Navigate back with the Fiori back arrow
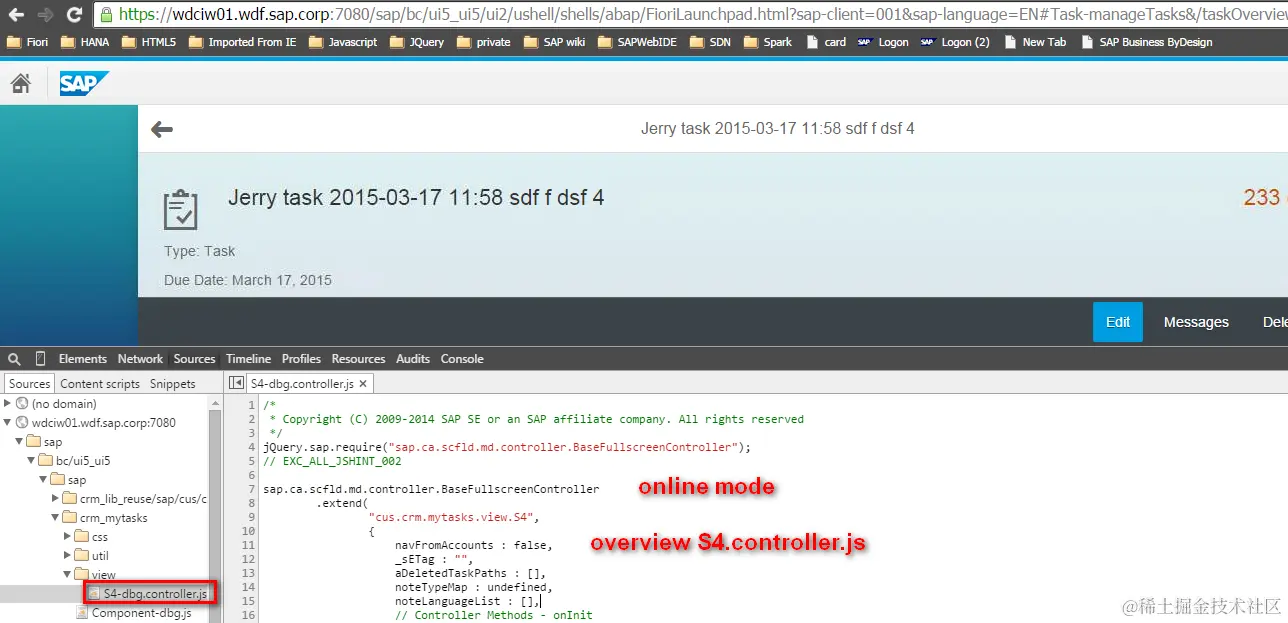1288x623 pixels. coord(161,129)
